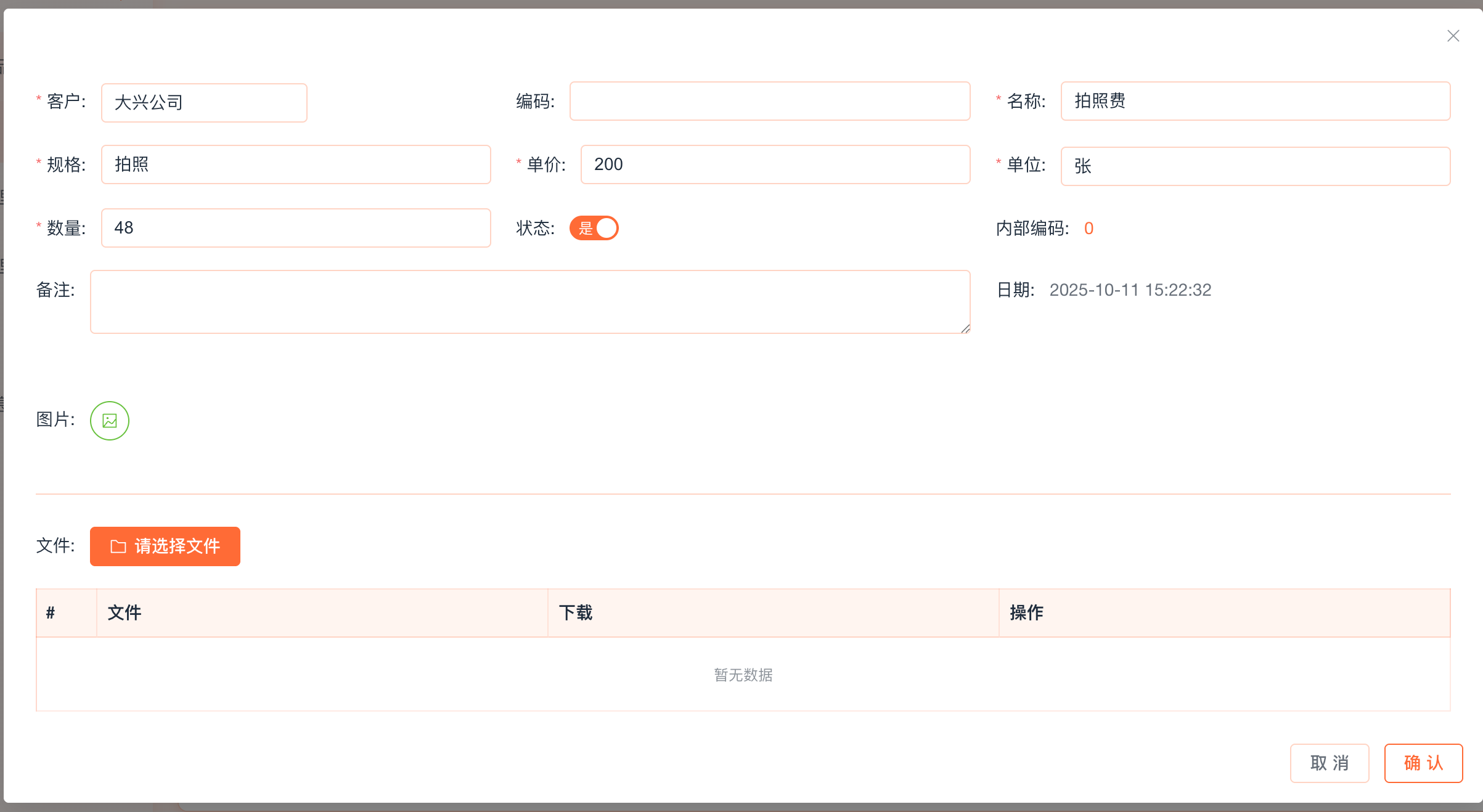Click the 内部编码 value 0

1089,229
